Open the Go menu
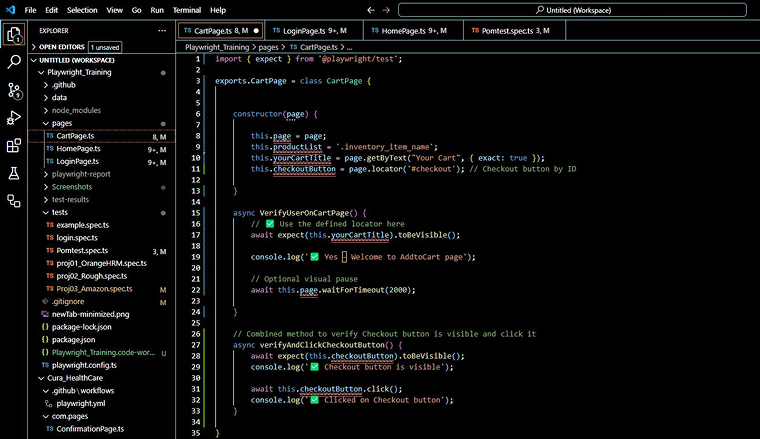This screenshot has height=439, width=760. pyautogui.click(x=137, y=10)
